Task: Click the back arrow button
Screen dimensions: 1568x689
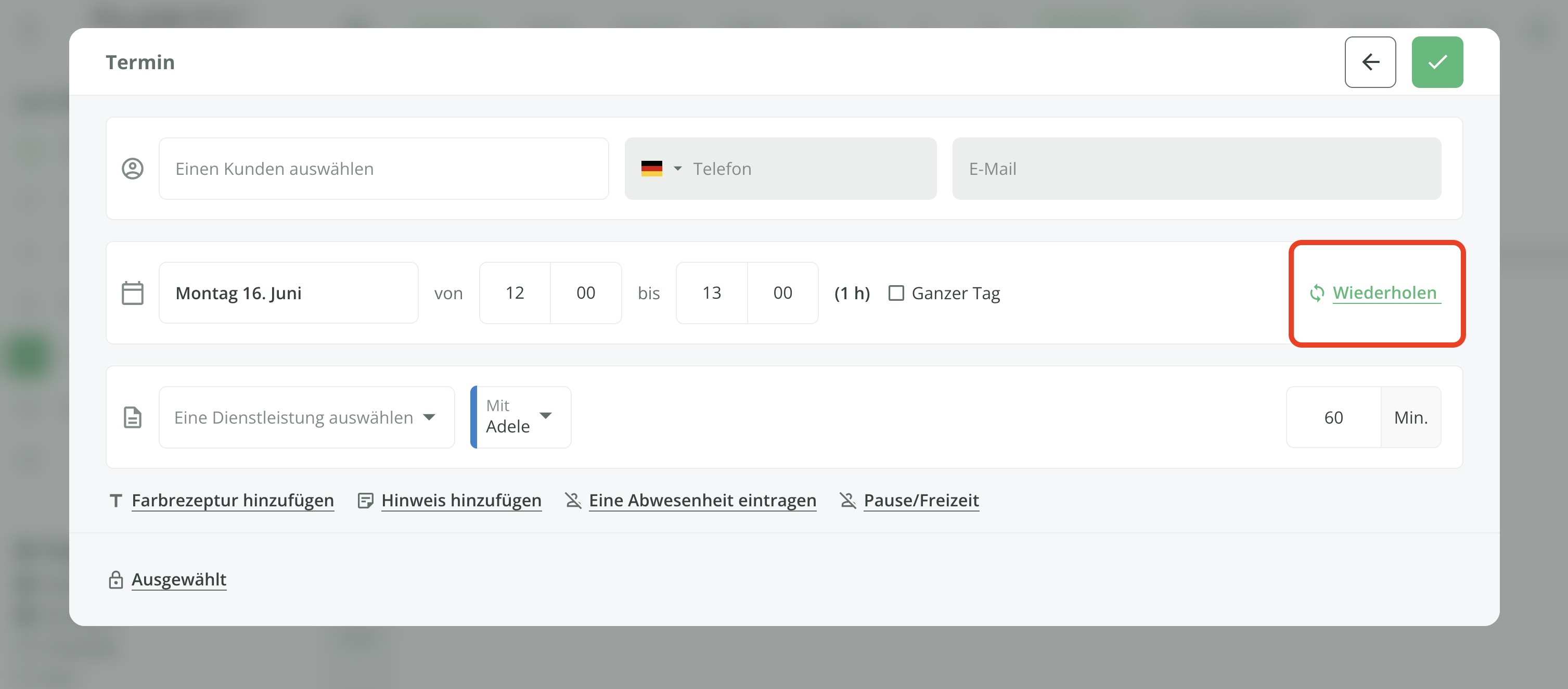Action: pyautogui.click(x=1370, y=62)
